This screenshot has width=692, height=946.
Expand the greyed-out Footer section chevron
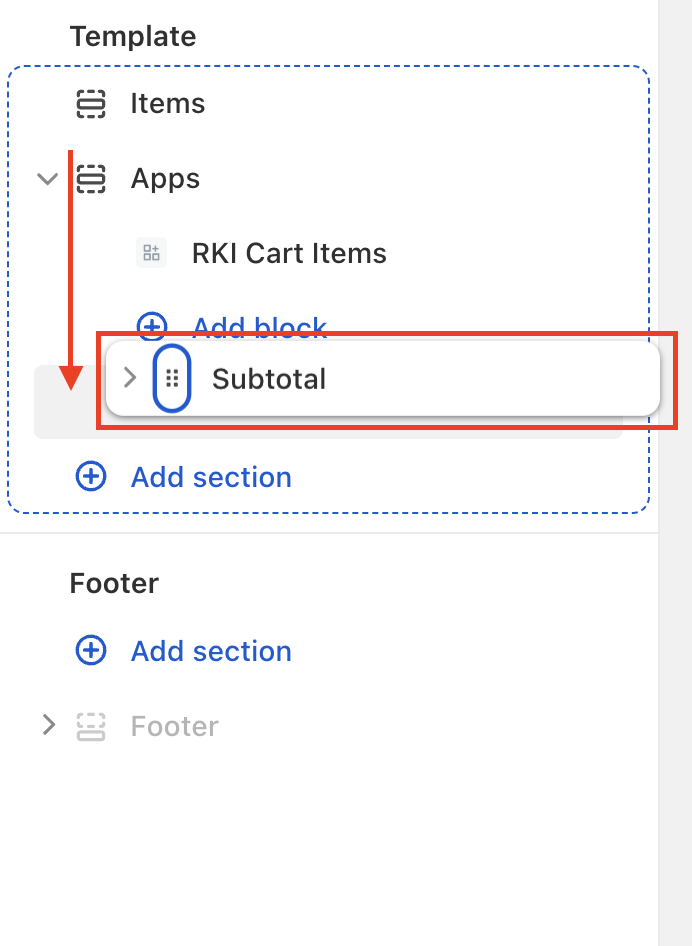coord(48,725)
